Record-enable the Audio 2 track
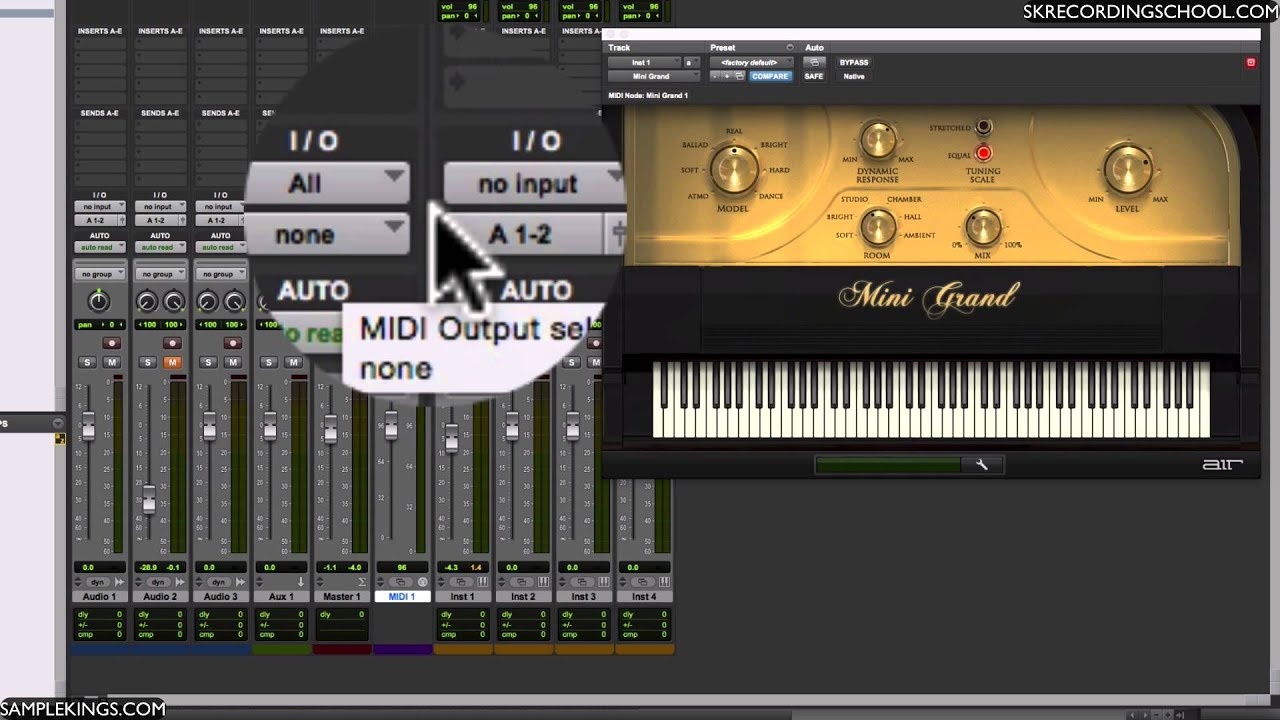The height and width of the screenshot is (720, 1280). (172, 343)
